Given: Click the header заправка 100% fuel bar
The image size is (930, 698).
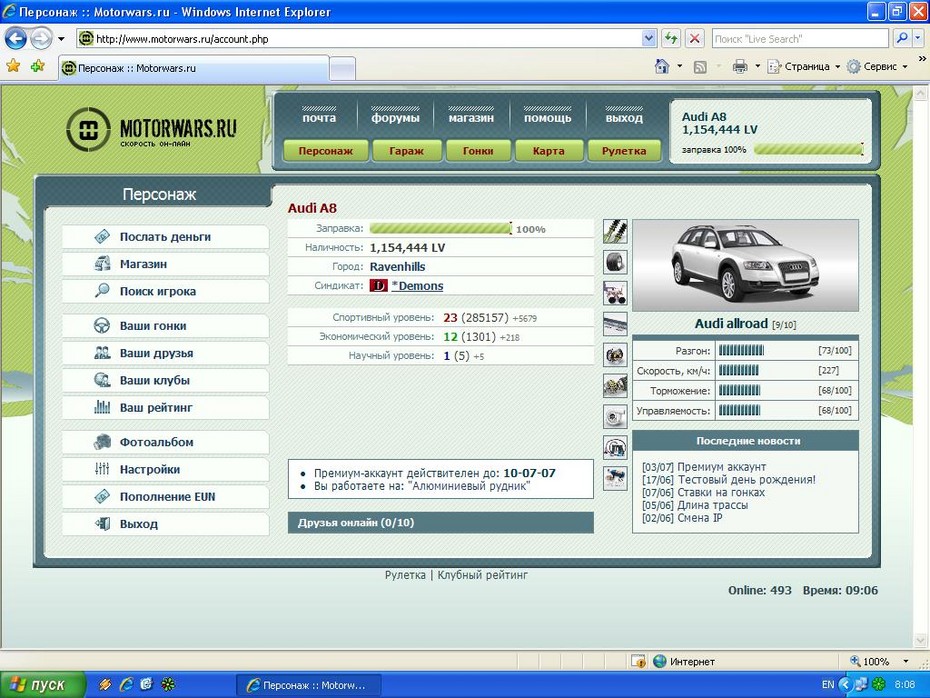Looking at the screenshot, I should (808, 149).
